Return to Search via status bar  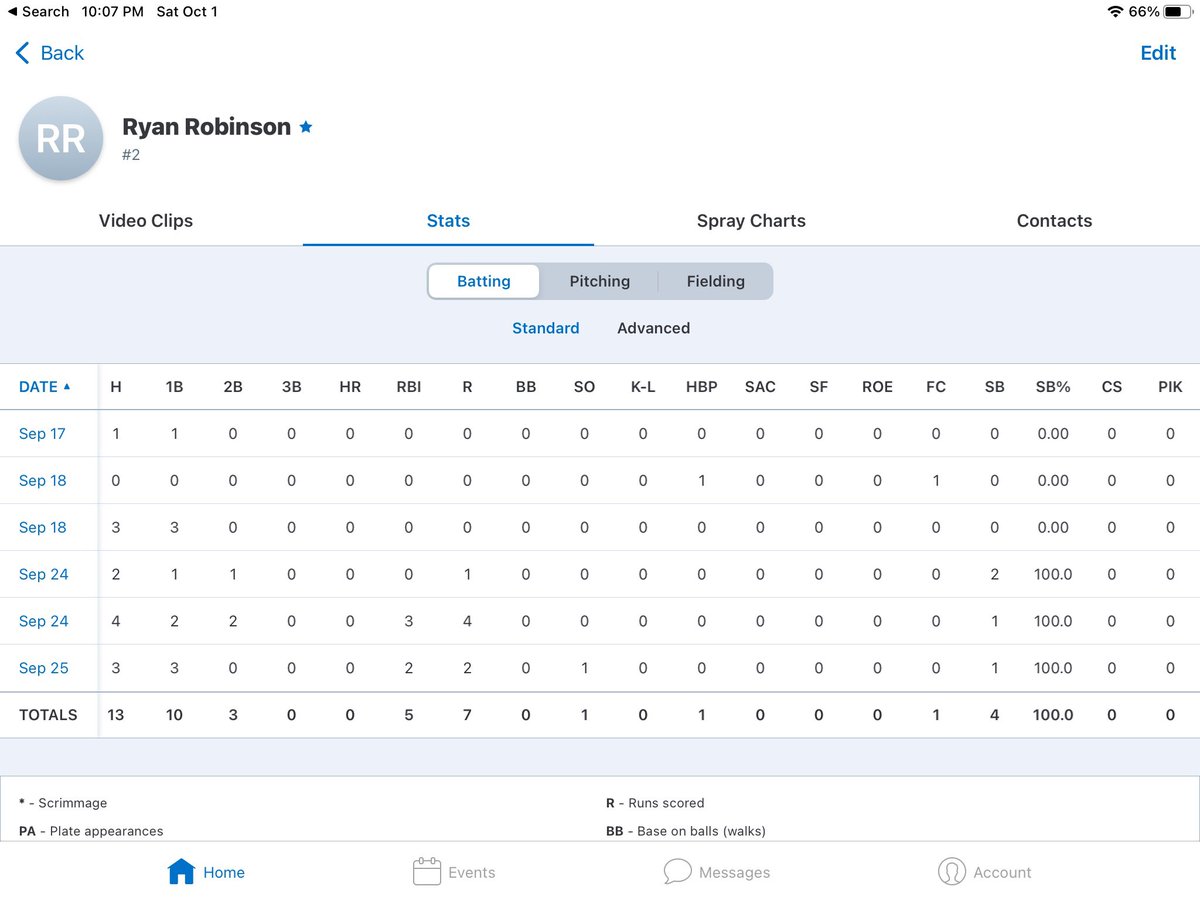38,12
